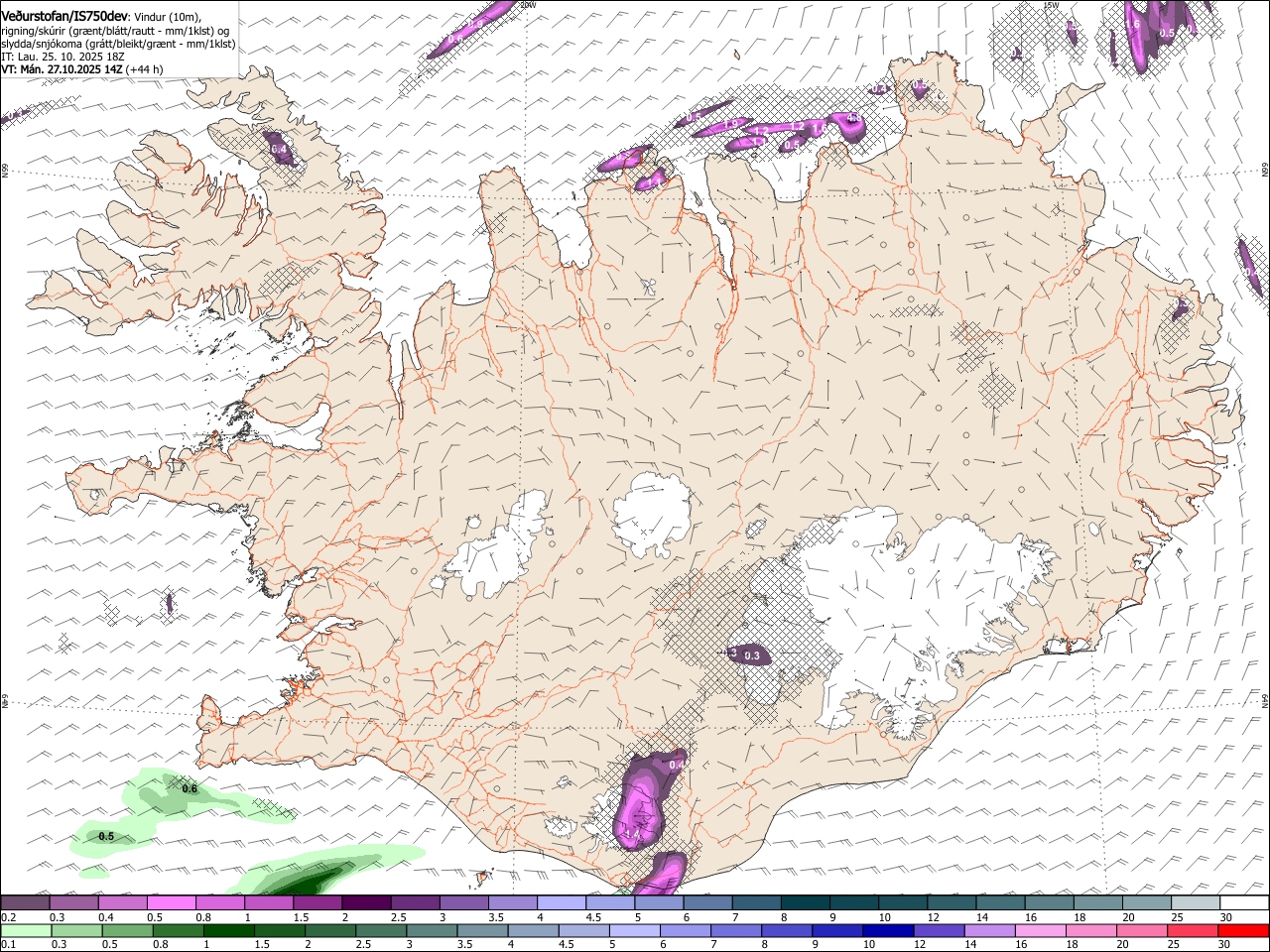Image resolution: width=1270 pixels, height=952 pixels.
Task: Click the 'slydda/snjókoma' description line
Action: [118, 44]
